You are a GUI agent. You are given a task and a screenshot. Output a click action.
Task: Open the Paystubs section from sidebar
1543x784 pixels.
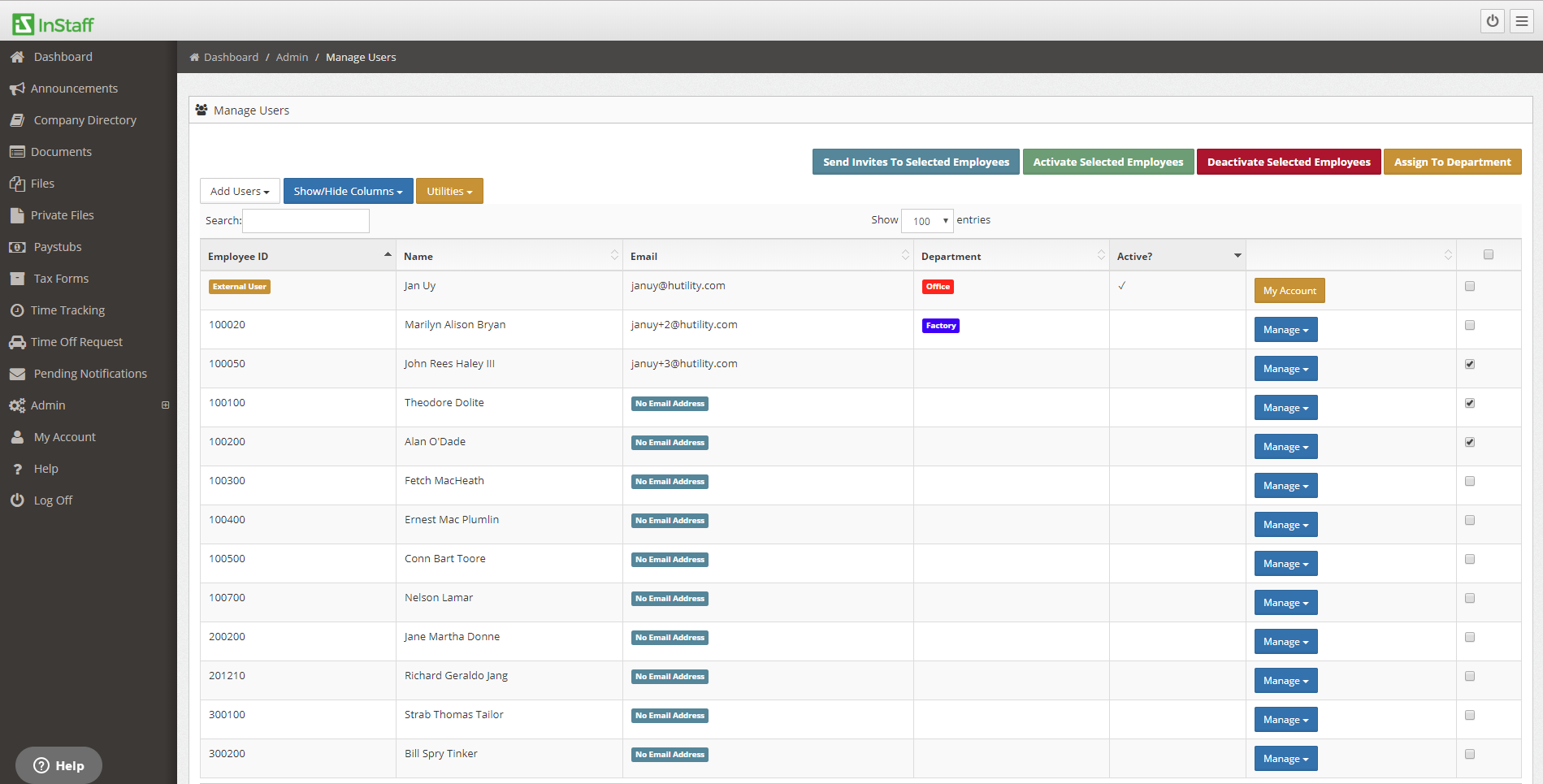click(x=57, y=246)
